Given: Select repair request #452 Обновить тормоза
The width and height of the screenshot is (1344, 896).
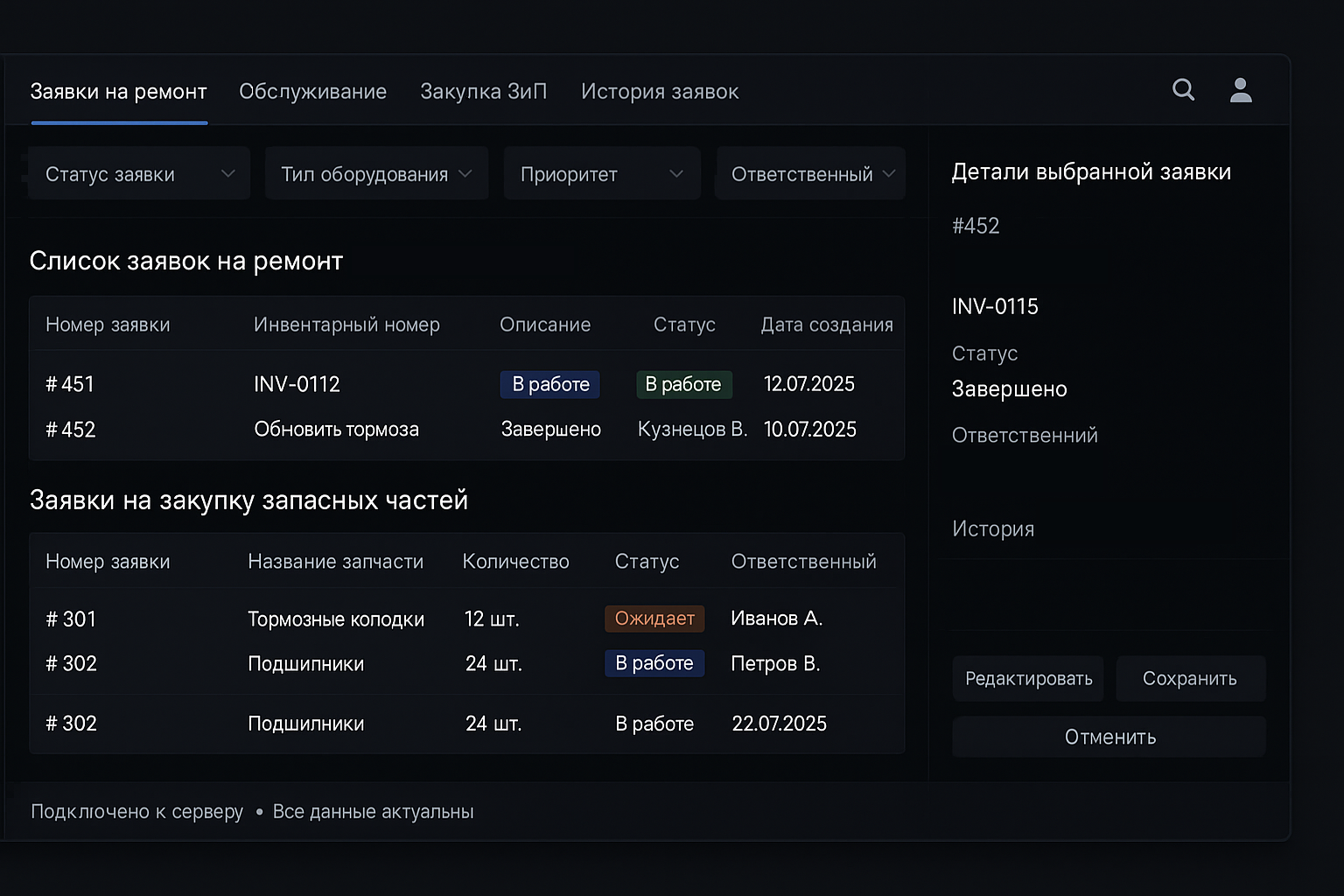Looking at the screenshot, I should [336, 430].
